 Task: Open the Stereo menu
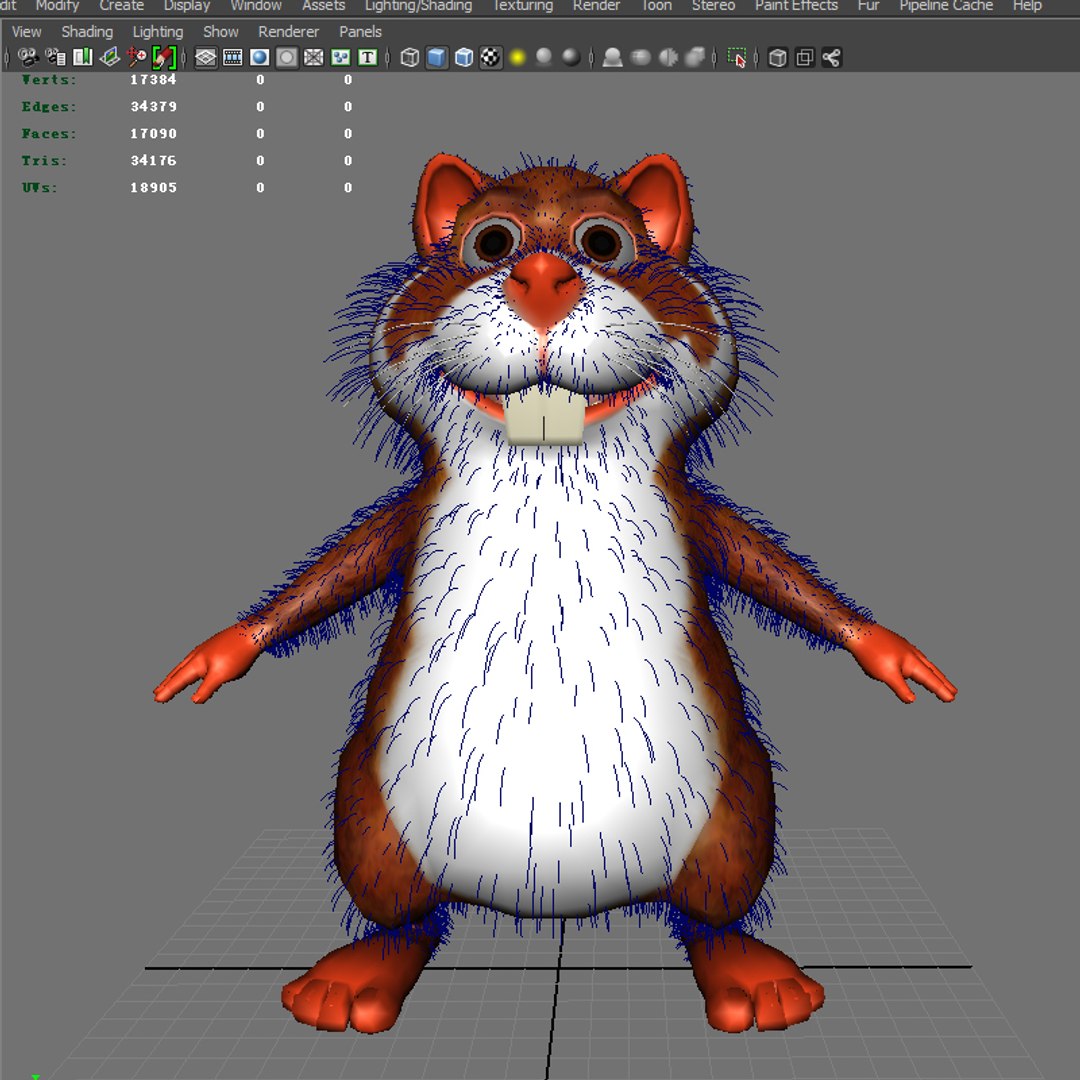pos(713,6)
